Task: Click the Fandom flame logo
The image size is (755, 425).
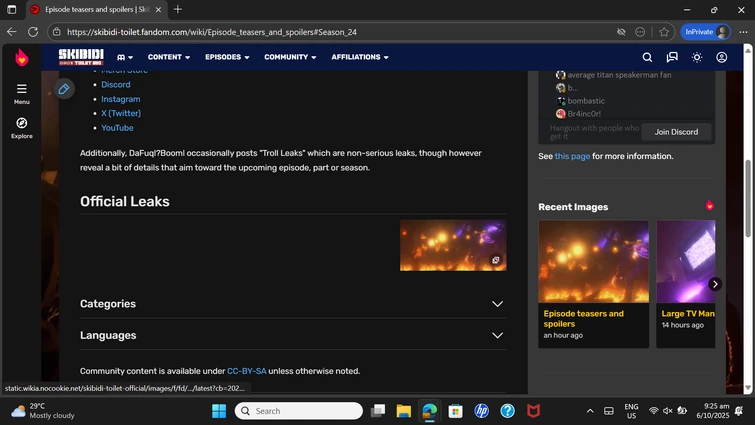Action: [22, 57]
